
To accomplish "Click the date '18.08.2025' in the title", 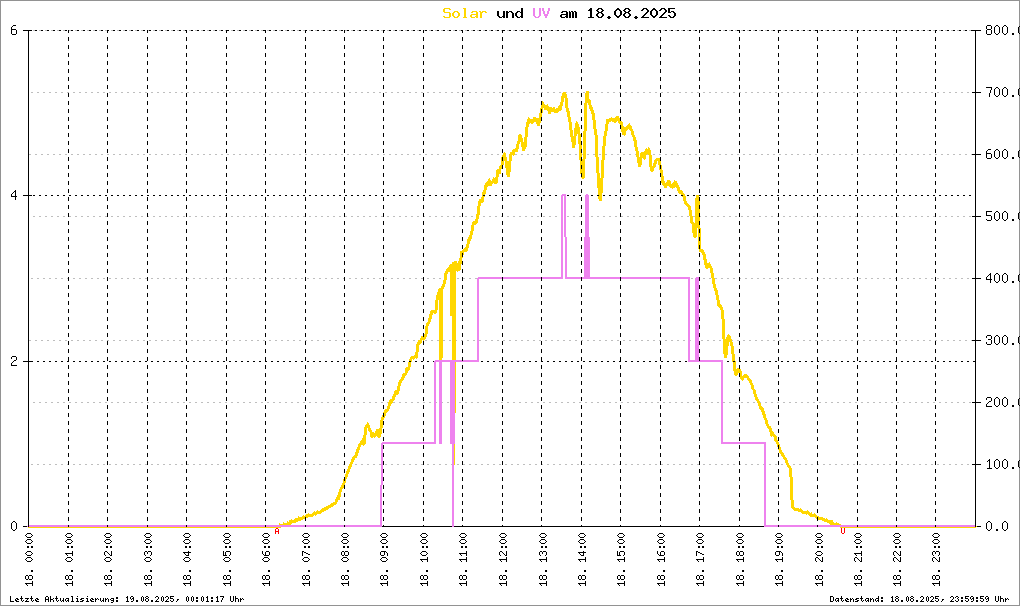I will pyautogui.click(x=631, y=13).
